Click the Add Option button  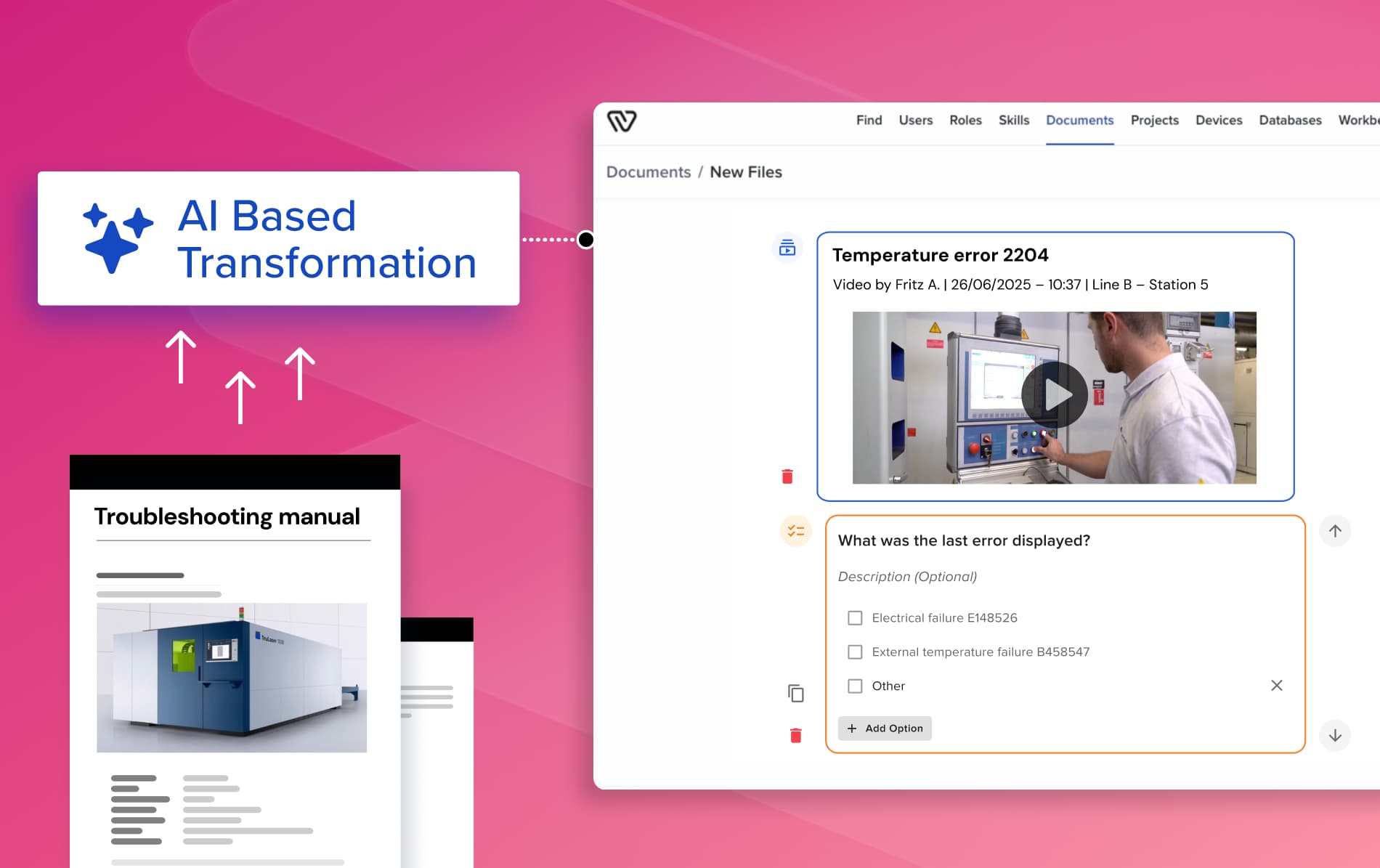tap(885, 729)
